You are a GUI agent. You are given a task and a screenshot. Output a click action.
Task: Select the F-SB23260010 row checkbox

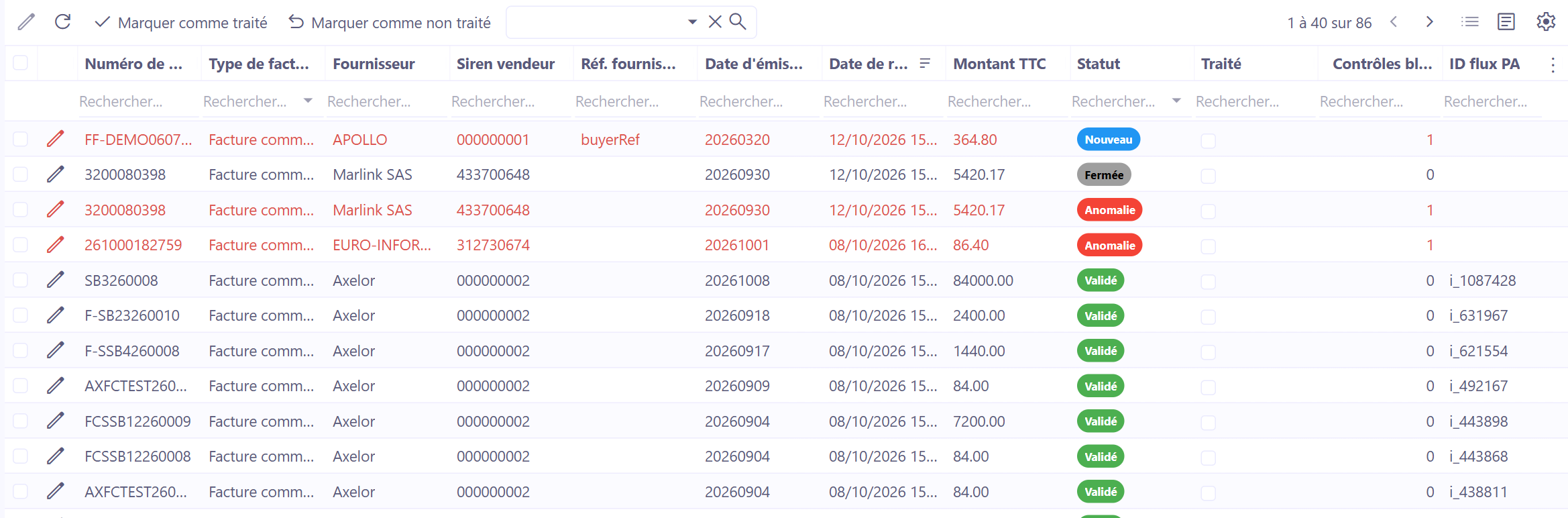click(x=21, y=315)
